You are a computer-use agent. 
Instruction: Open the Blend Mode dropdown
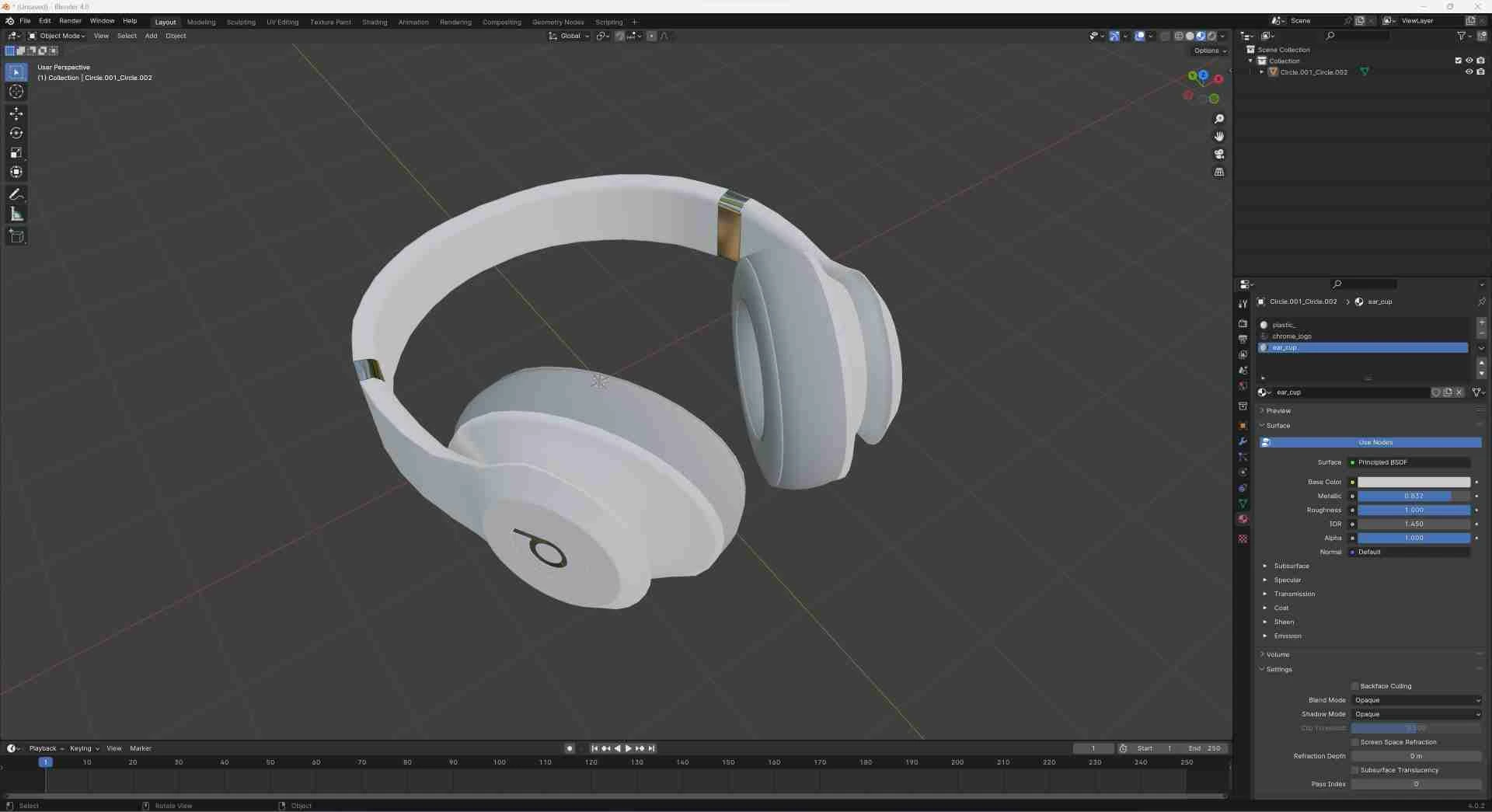[x=1417, y=700]
